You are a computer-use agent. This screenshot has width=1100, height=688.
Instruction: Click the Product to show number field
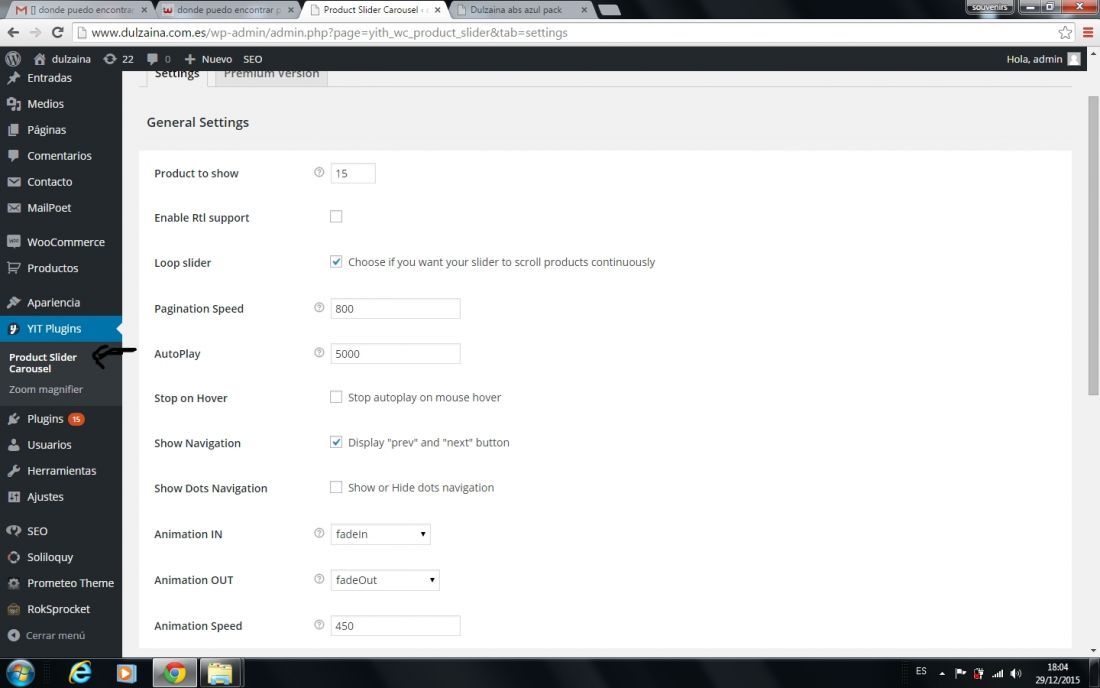coord(353,173)
